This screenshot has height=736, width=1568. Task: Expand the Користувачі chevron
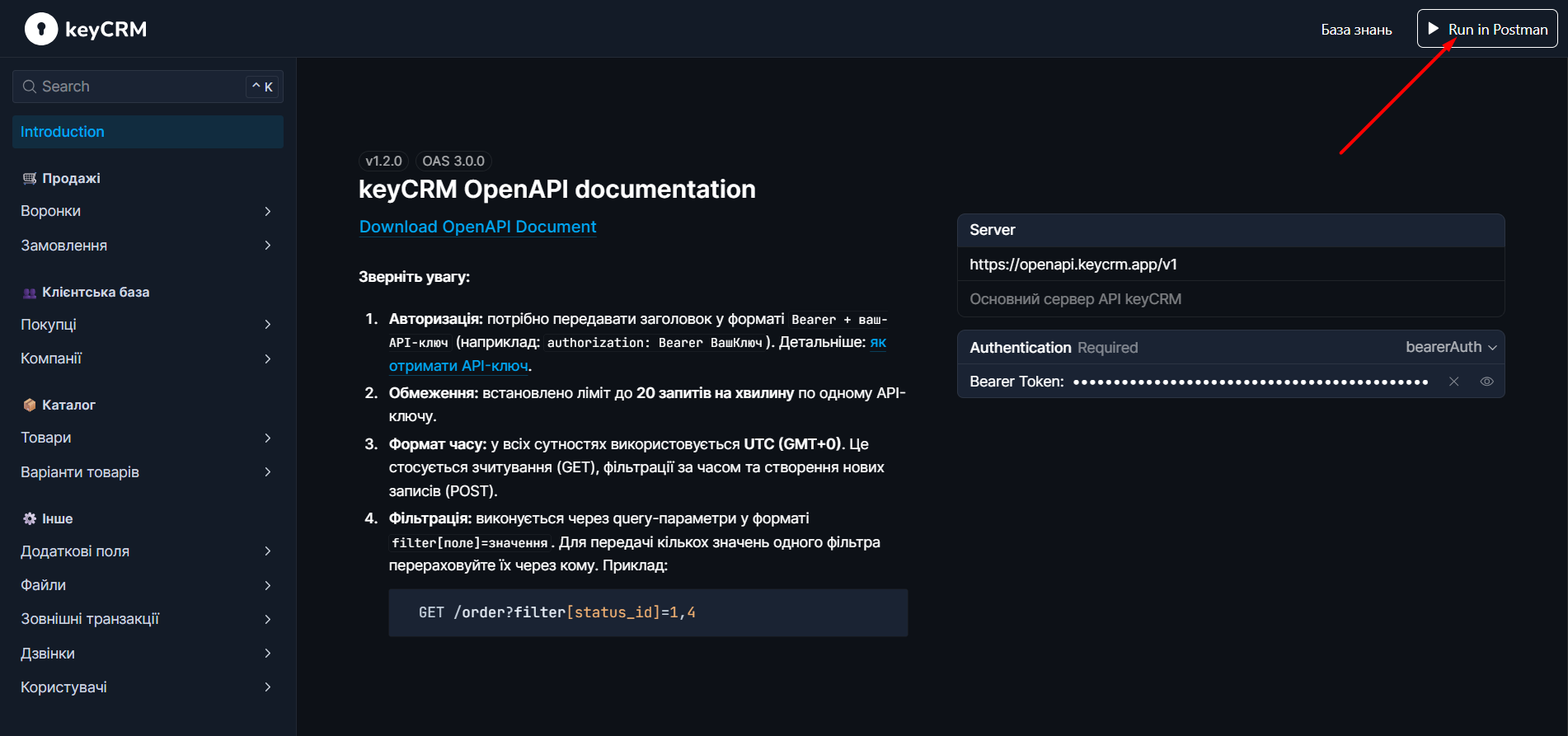[x=268, y=687]
